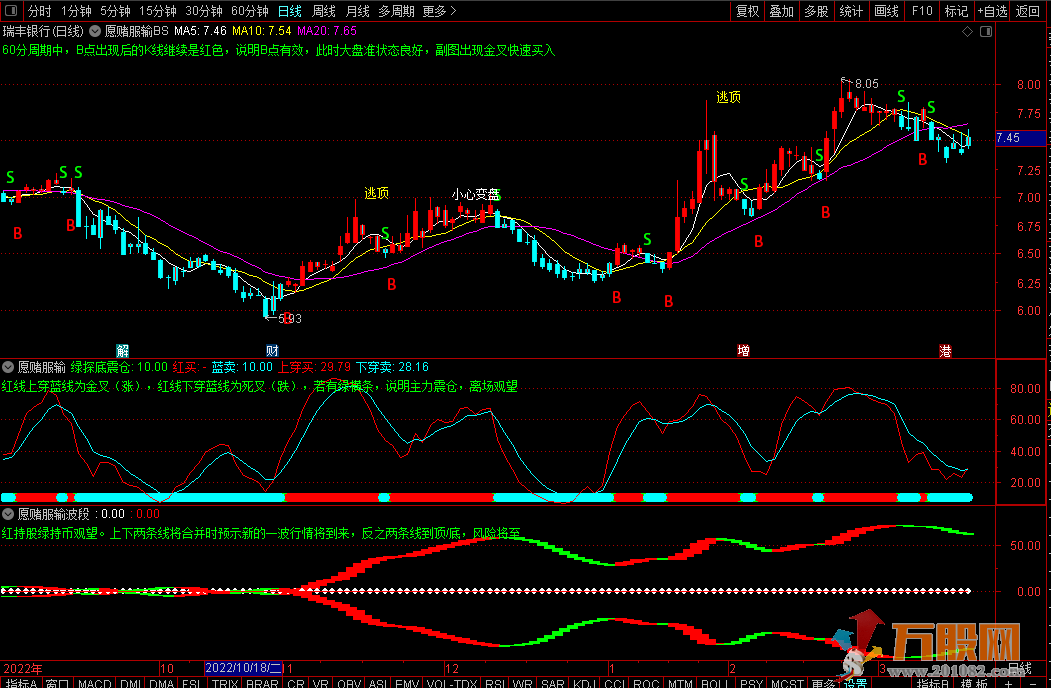
Task: Click the 增 marker on the date axis
Action: point(743,351)
